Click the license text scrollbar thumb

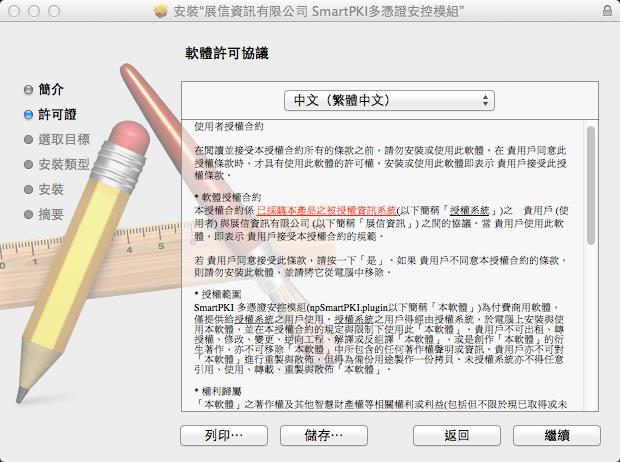pos(591,185)
